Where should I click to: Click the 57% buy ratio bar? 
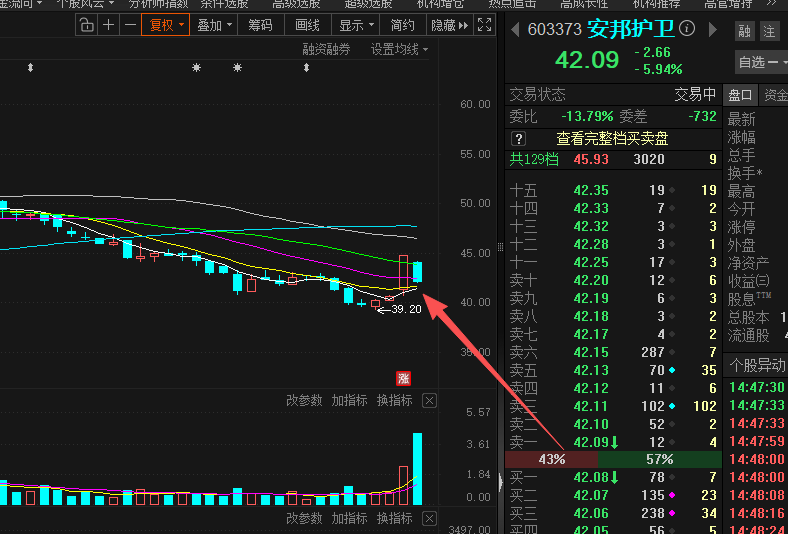coord(660,459)
